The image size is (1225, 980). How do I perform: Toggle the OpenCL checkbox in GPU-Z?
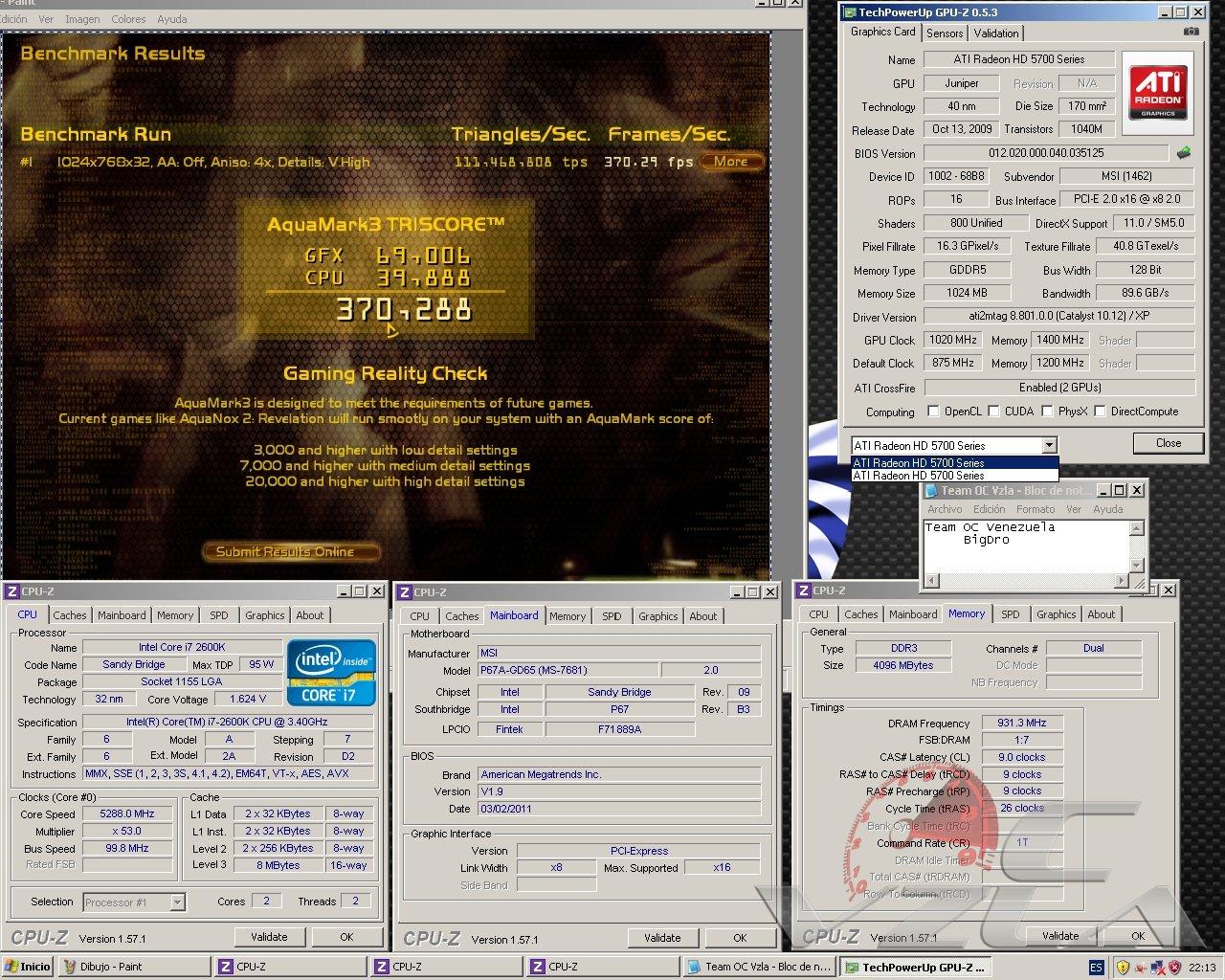coord(934,412)
